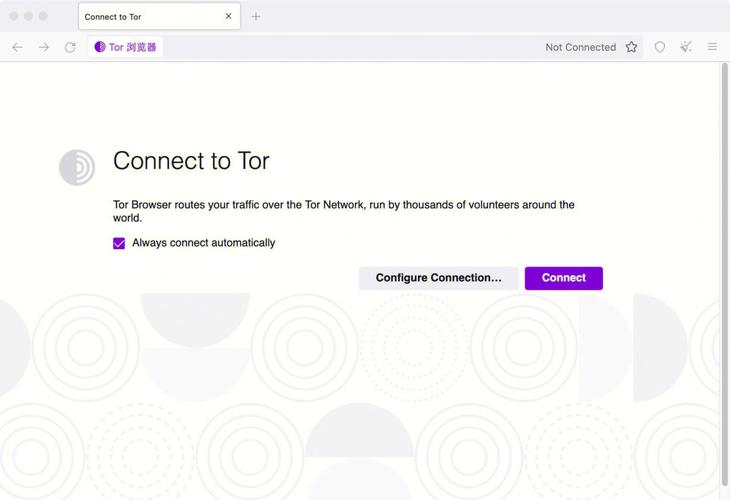Click the Not Connected status label
Screen dimensions: 730x500
point(580,47)
